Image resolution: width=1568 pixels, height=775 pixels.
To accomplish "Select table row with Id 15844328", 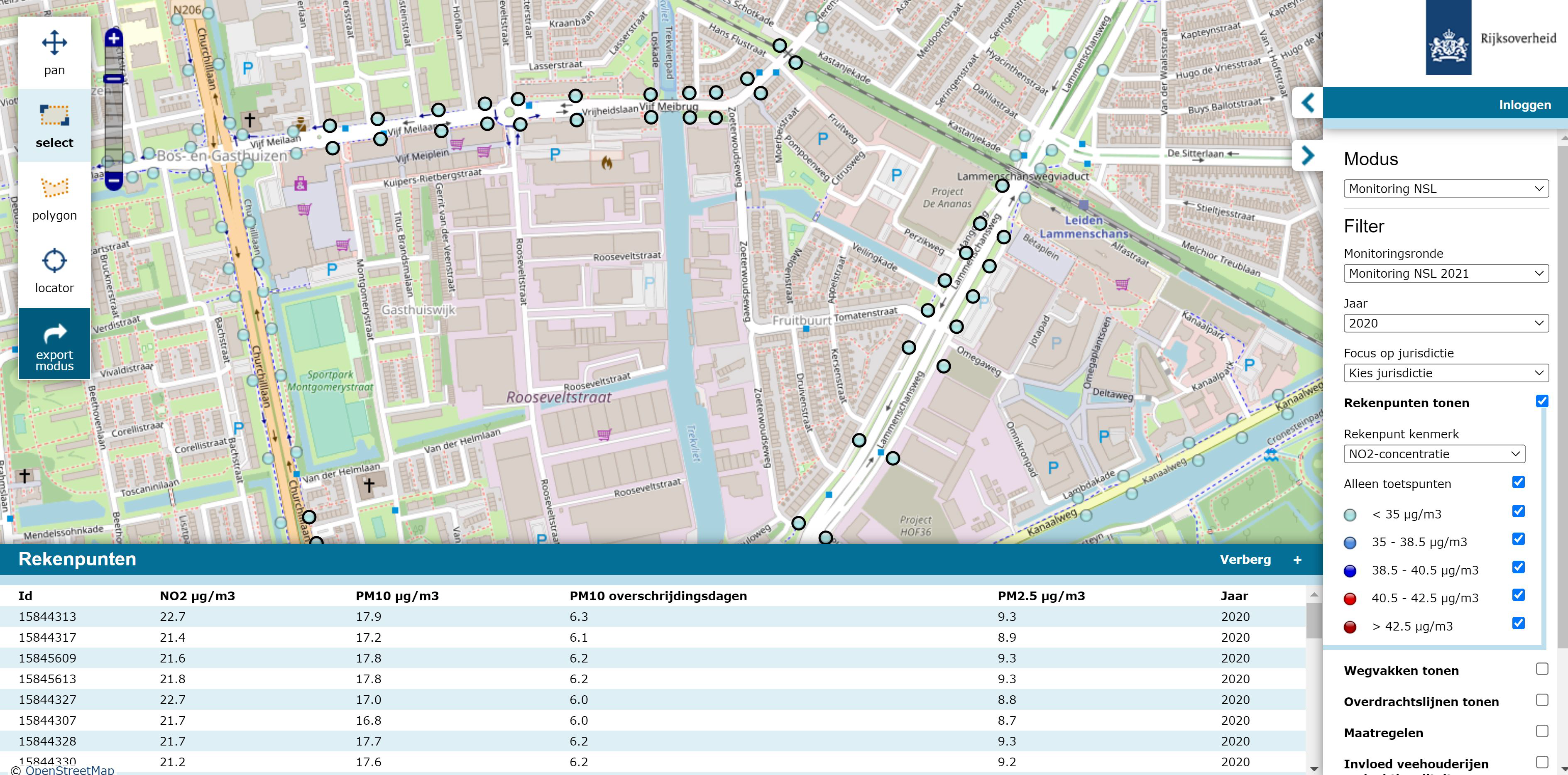I will coord(653,741).
